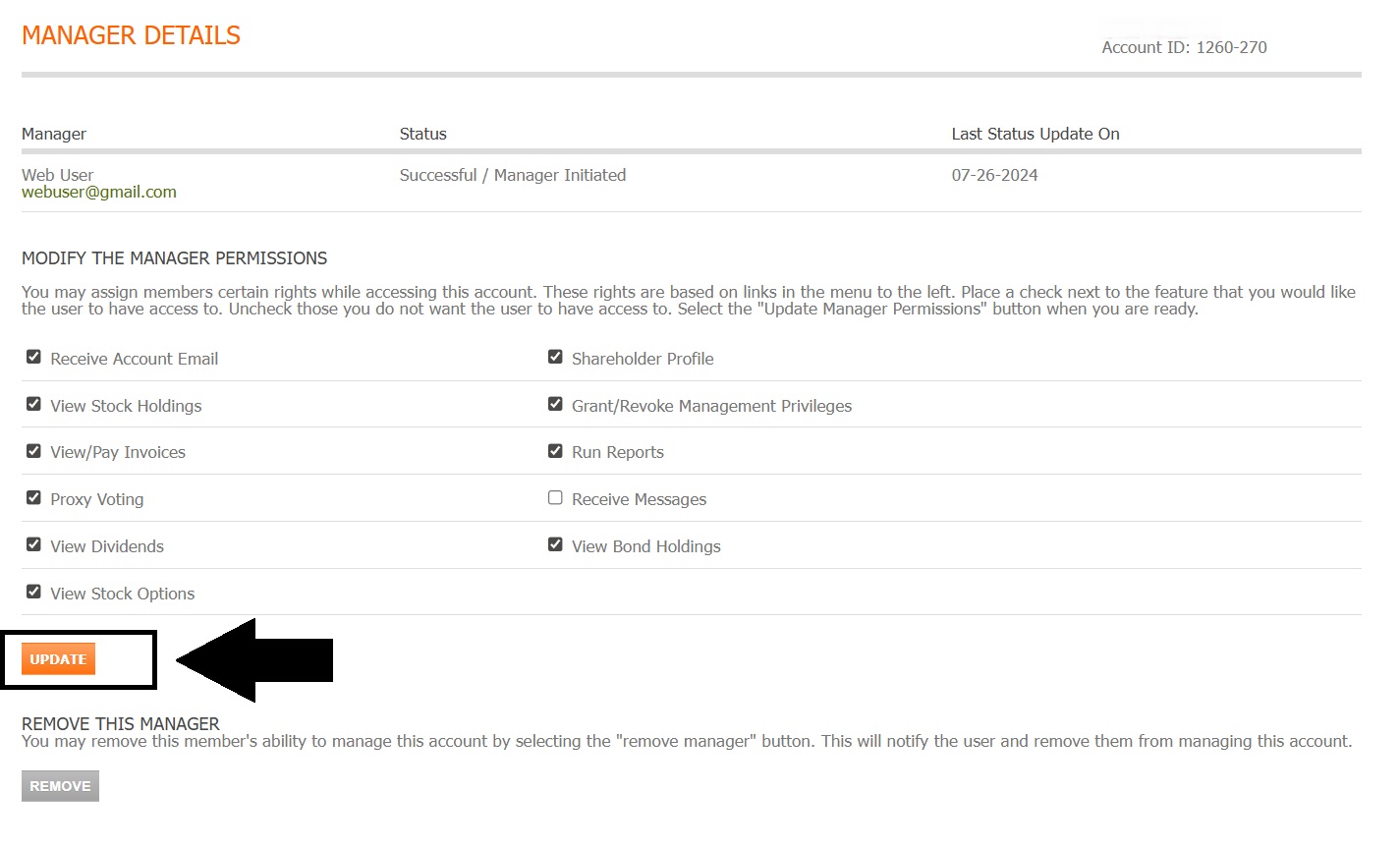Select the 07-26-2024 date value
1400x851 pixels.
tap(994, 176)
